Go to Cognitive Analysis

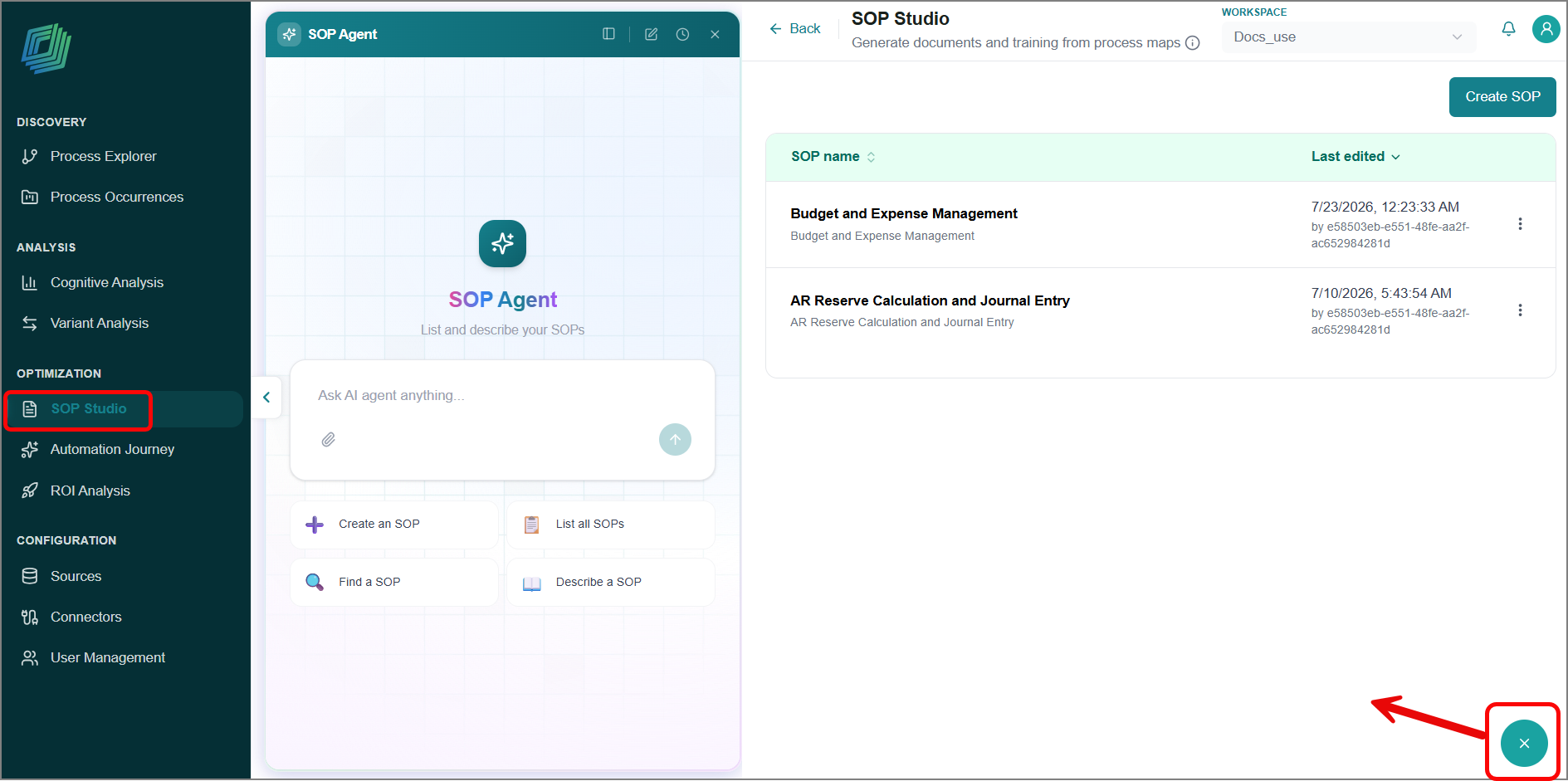(106, 282)
